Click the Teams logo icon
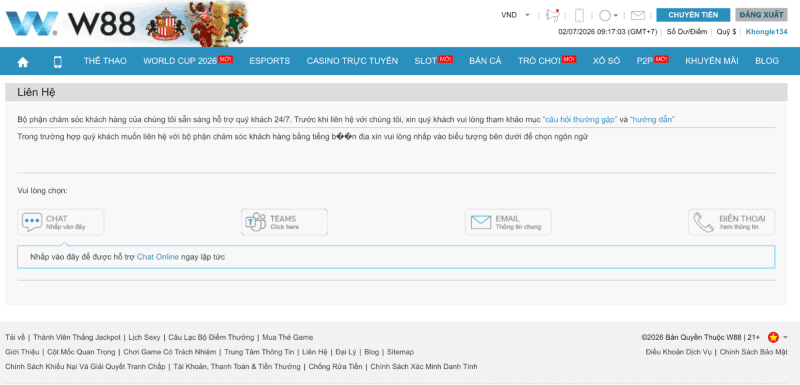Screen dimensions: 800x385 [256, 222]
